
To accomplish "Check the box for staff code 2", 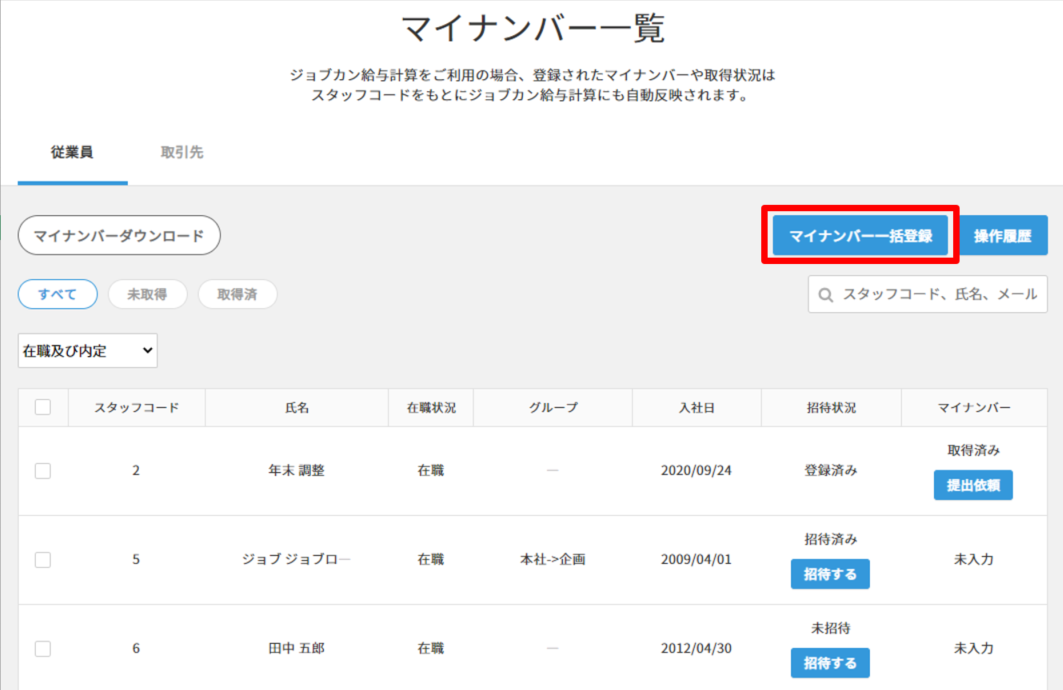I will click(x=43, y=470).
